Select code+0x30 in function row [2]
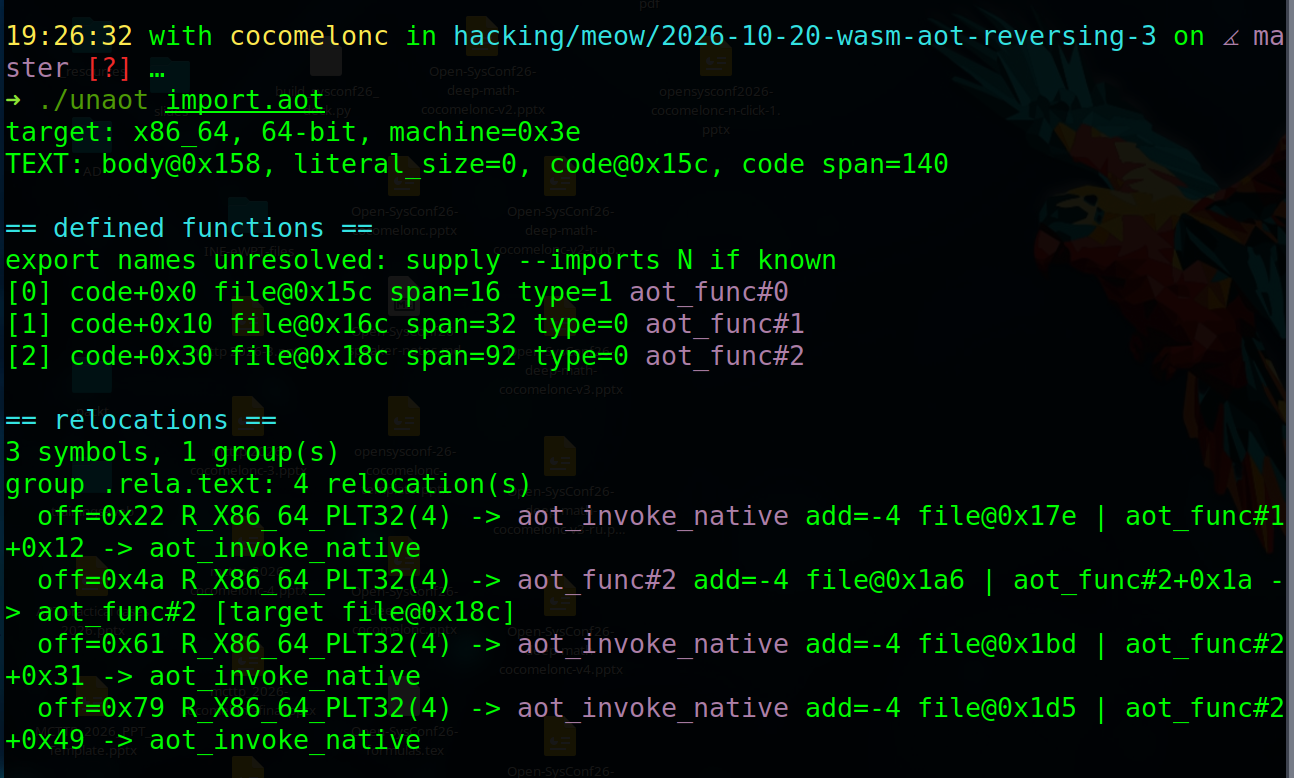The width and height of the screenshot is (1294, 778). [141, 356]
